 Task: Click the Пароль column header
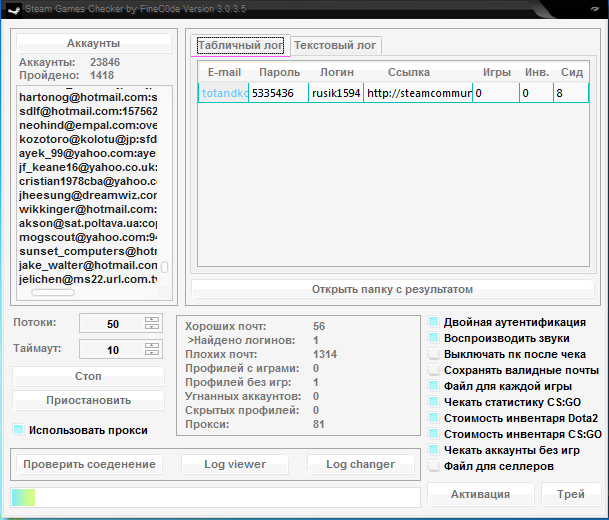pyautogui.click(x=279, y=72)
